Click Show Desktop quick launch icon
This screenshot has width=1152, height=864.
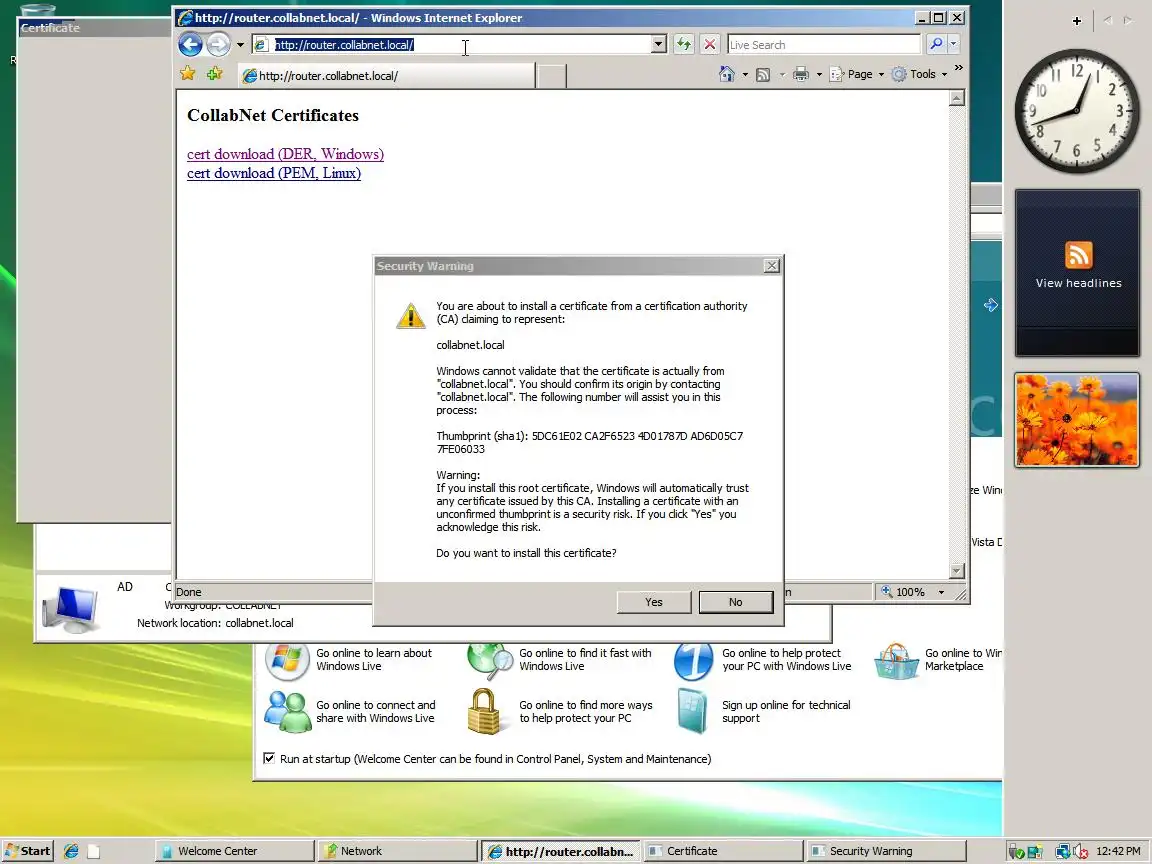pyautogui.click(x=93, y=851)
